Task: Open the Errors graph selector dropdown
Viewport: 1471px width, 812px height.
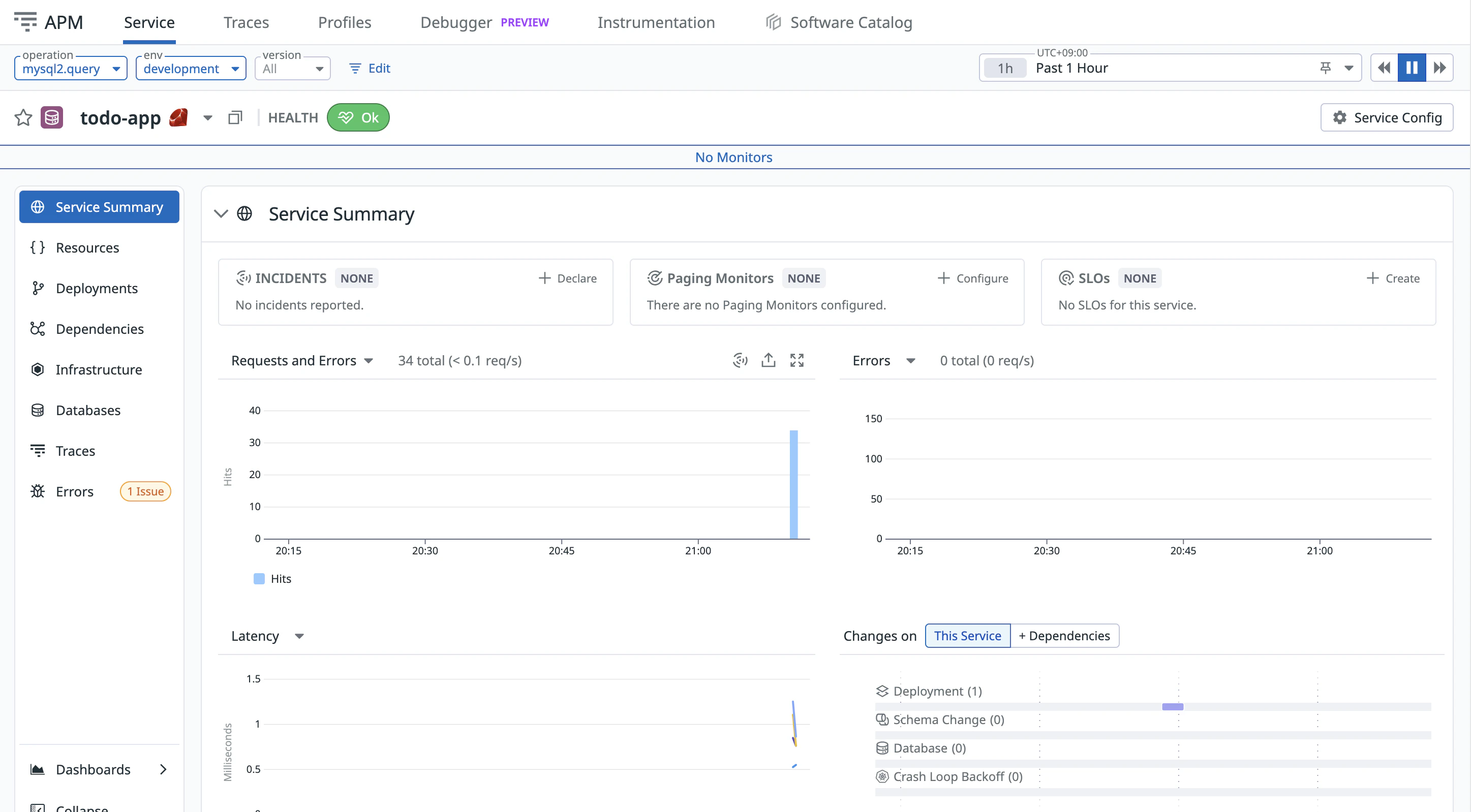Action: pos(884,360)
